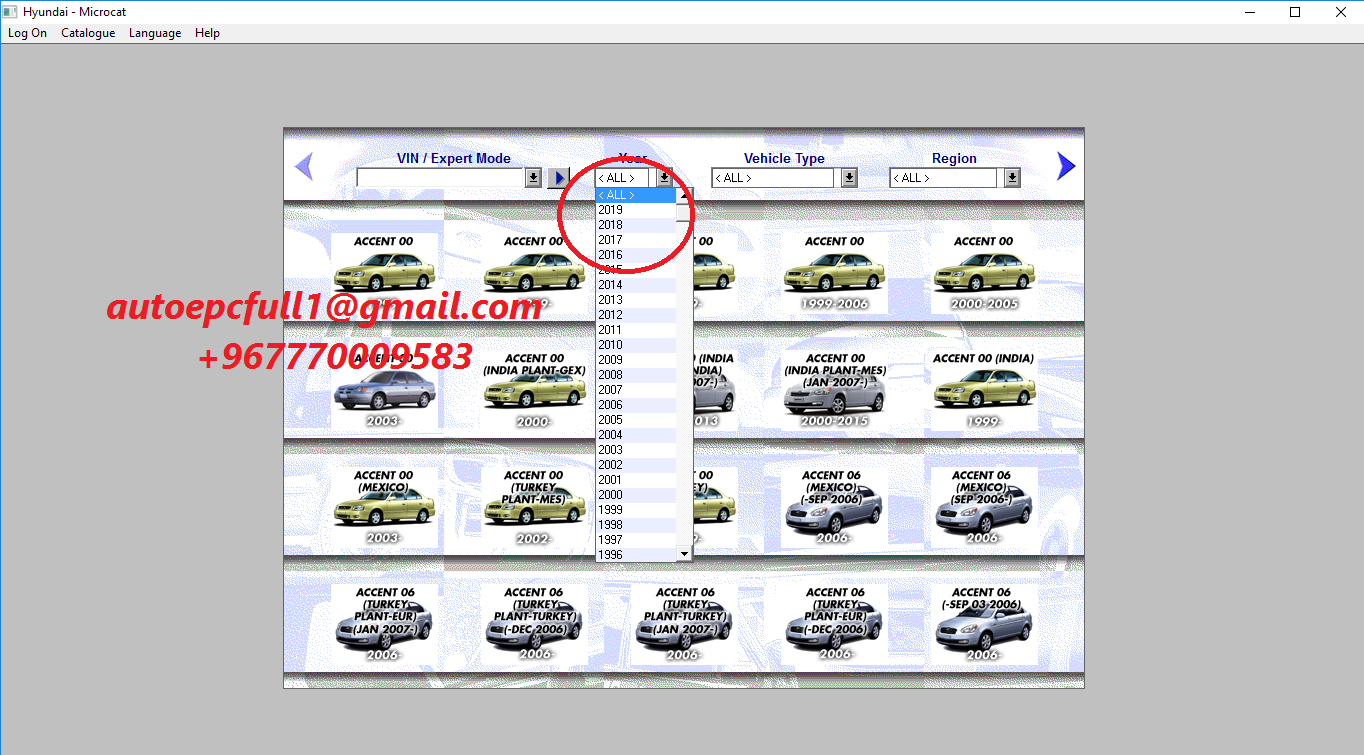Select year 2005 list entry
The image size is (1364, 755).
tap(636, 420)
